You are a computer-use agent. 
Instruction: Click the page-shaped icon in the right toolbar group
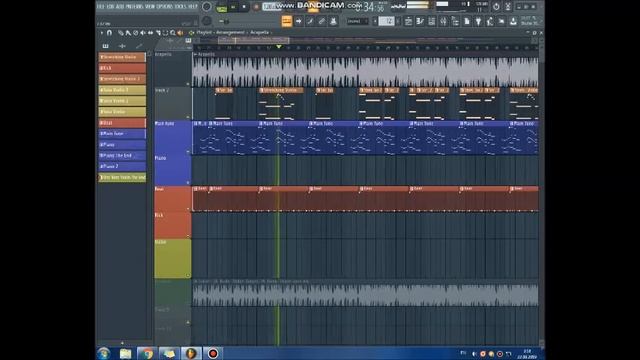click(467, 21)
